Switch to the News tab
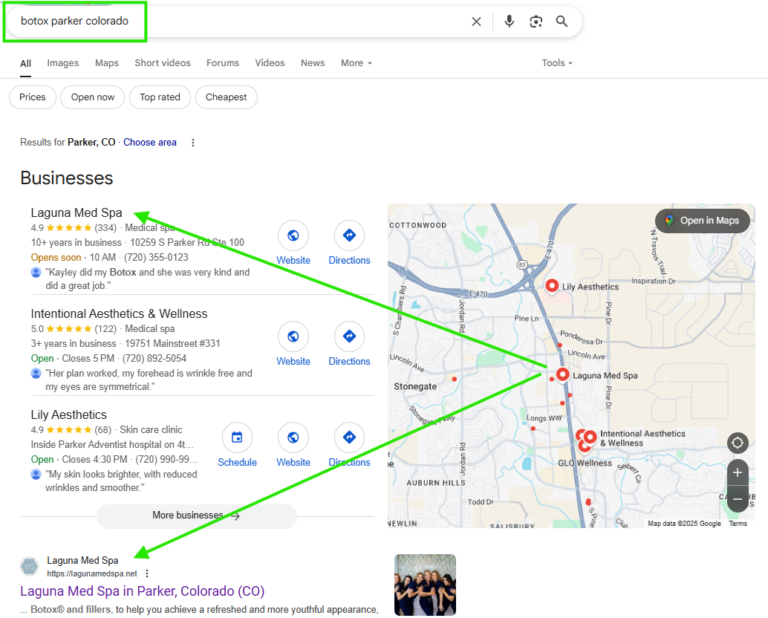 pos(312,63)
